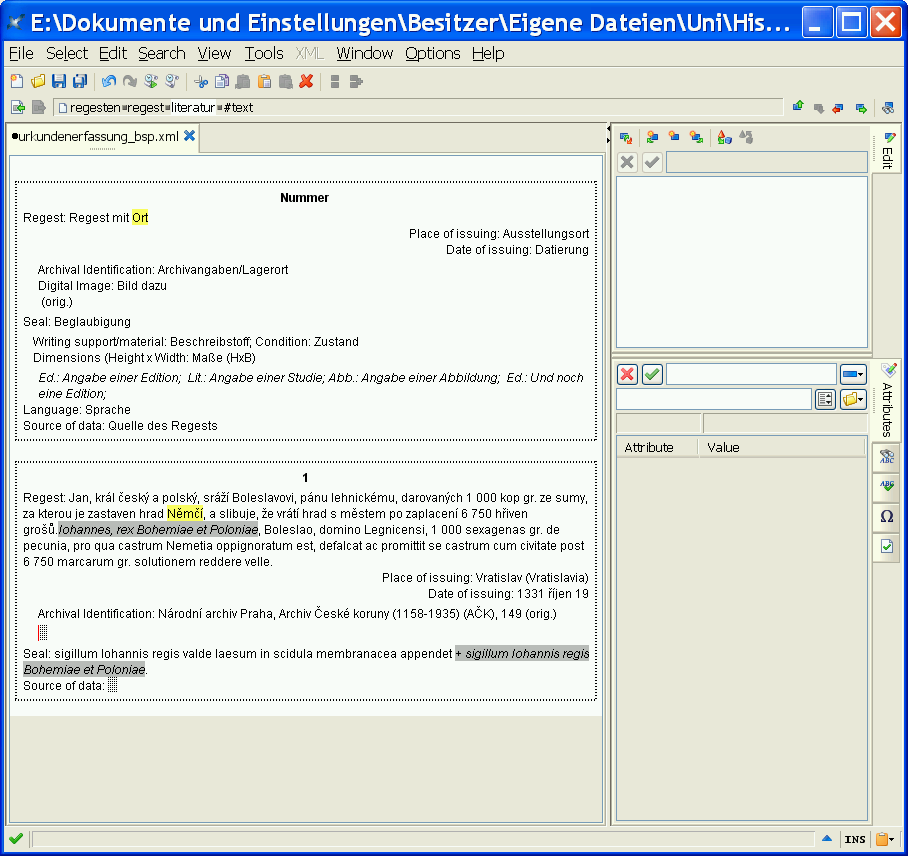Click the green-arrow Select Next Sibling icon
The height and width of the screenshot is (856, 908).
tap(861, 108)
